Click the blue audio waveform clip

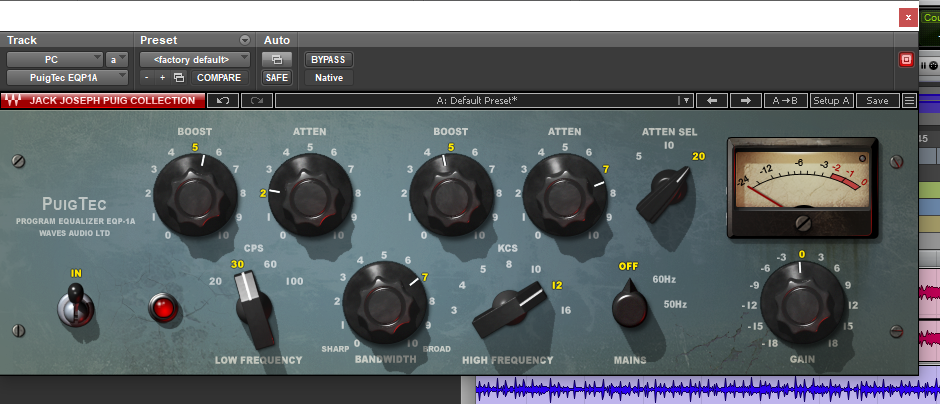tap(707, 390)
